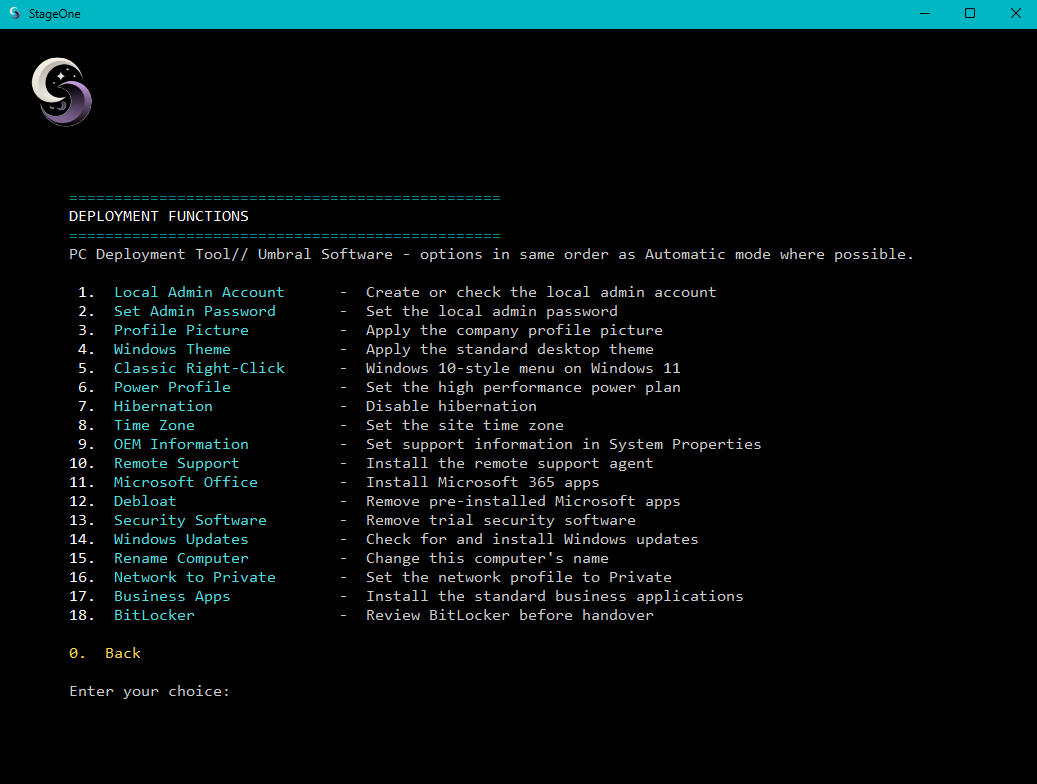
Task: Pick the Network to Private option
Action: [194, 578]
